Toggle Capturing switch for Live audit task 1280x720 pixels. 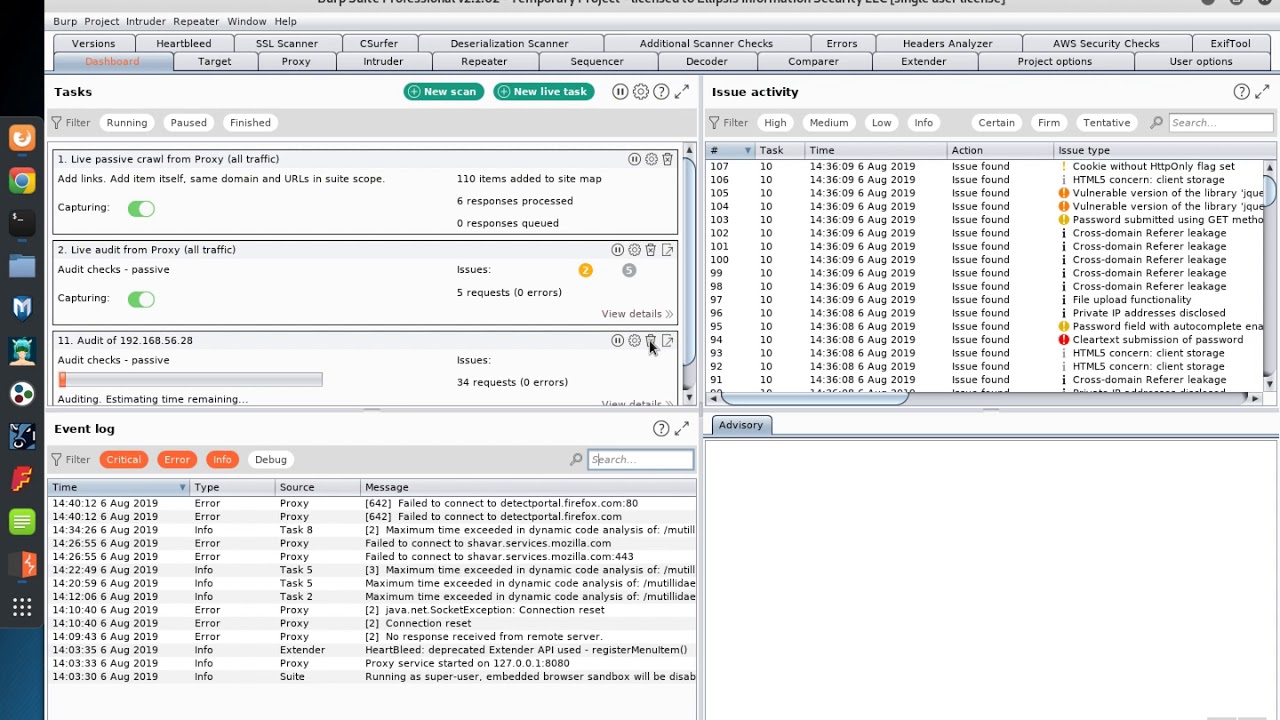[x=141, y=299]
